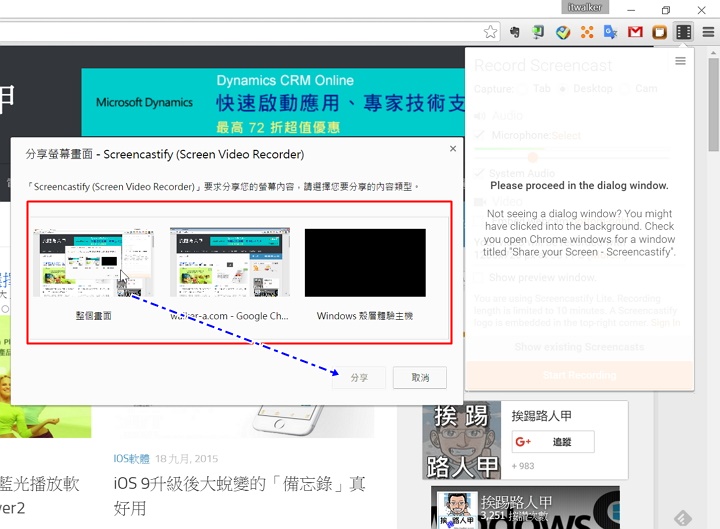
Task: Click the itwalker profile button
Action: tap(585, 7)
